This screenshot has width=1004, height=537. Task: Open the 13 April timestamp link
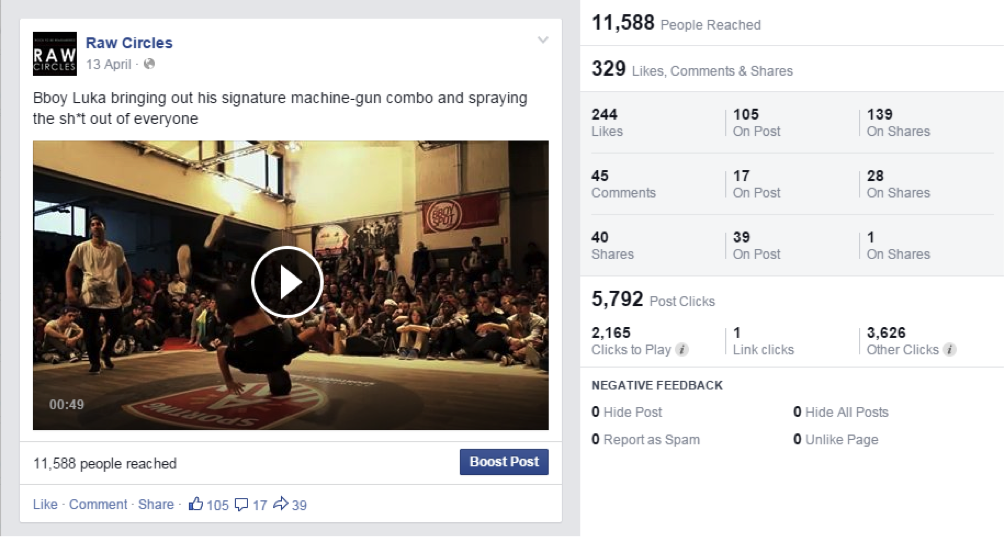[x=108, y=64]
